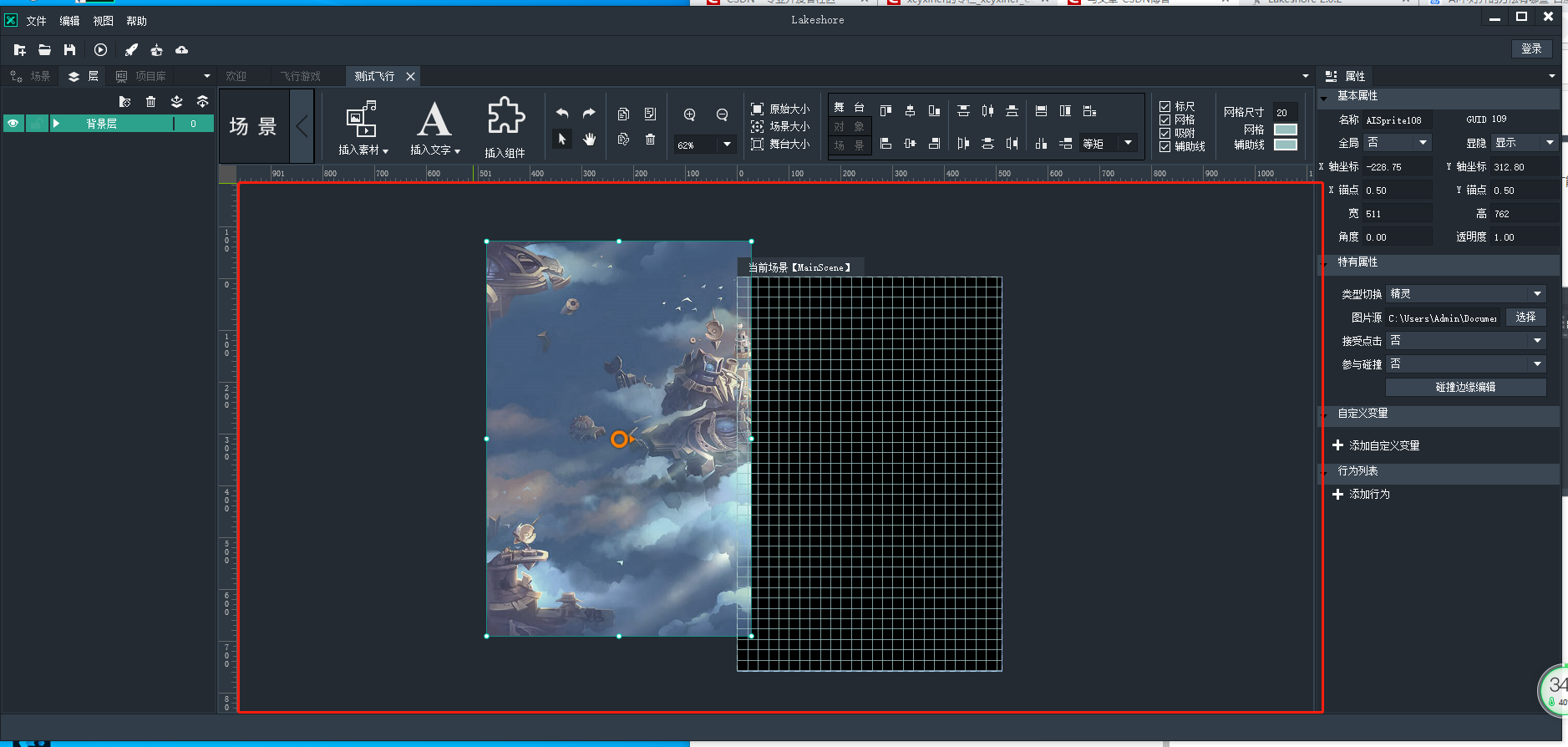
Task: Close the 测试飞行 tab
Action: click(410, 76)
